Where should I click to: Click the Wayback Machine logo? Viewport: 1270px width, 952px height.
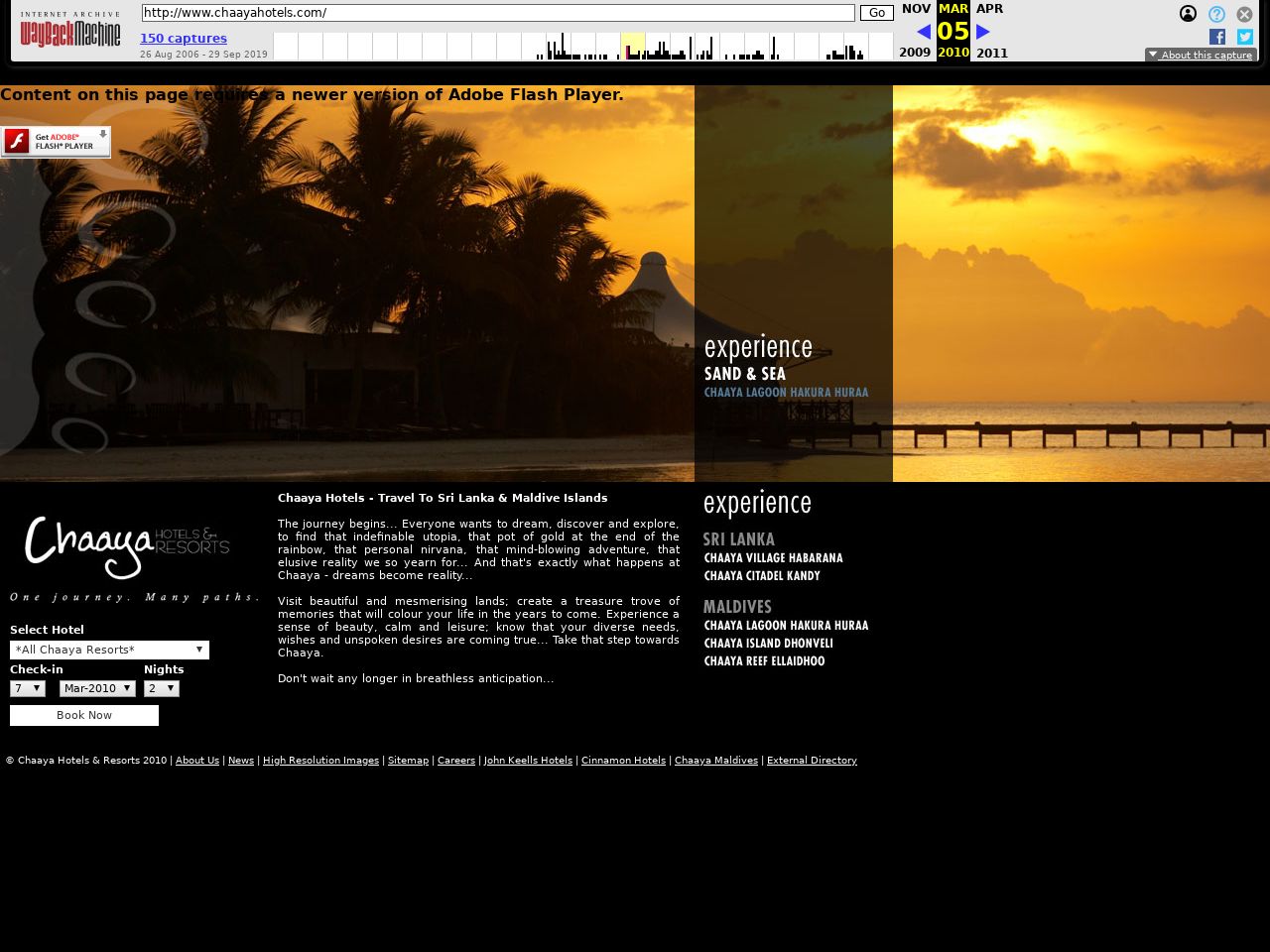click(70, 32)
